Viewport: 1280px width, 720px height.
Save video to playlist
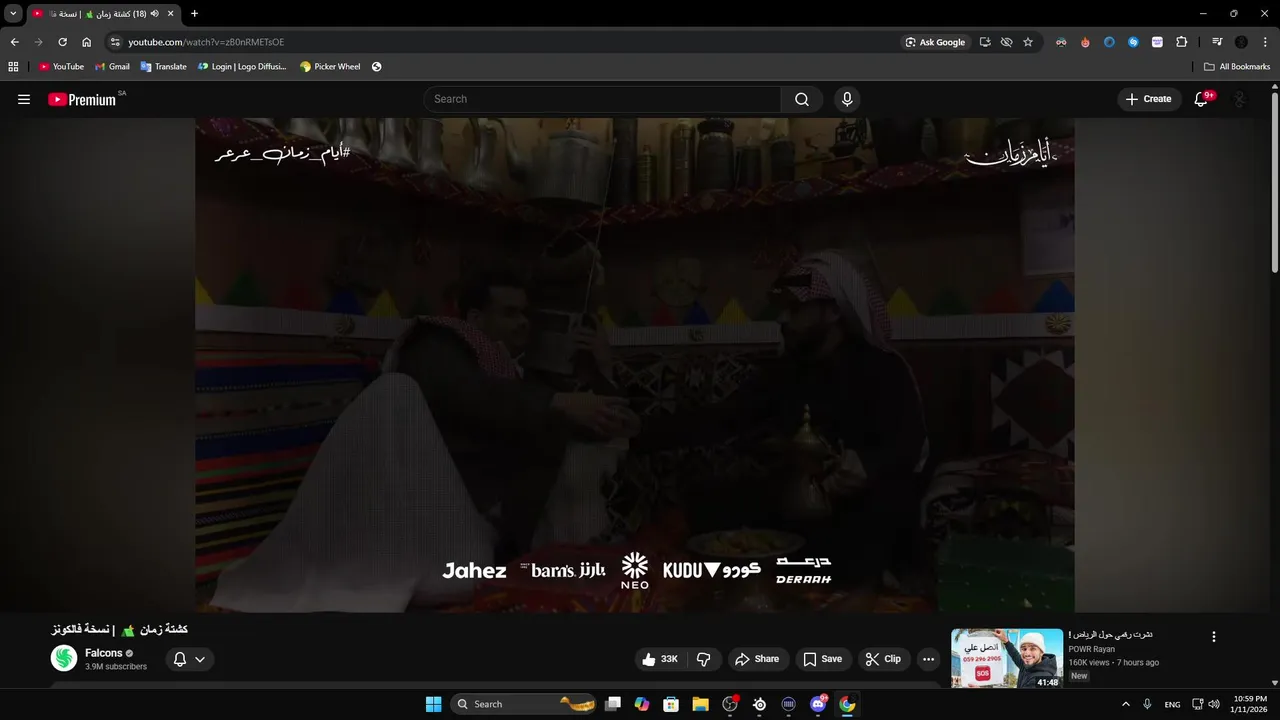point(823,659)
